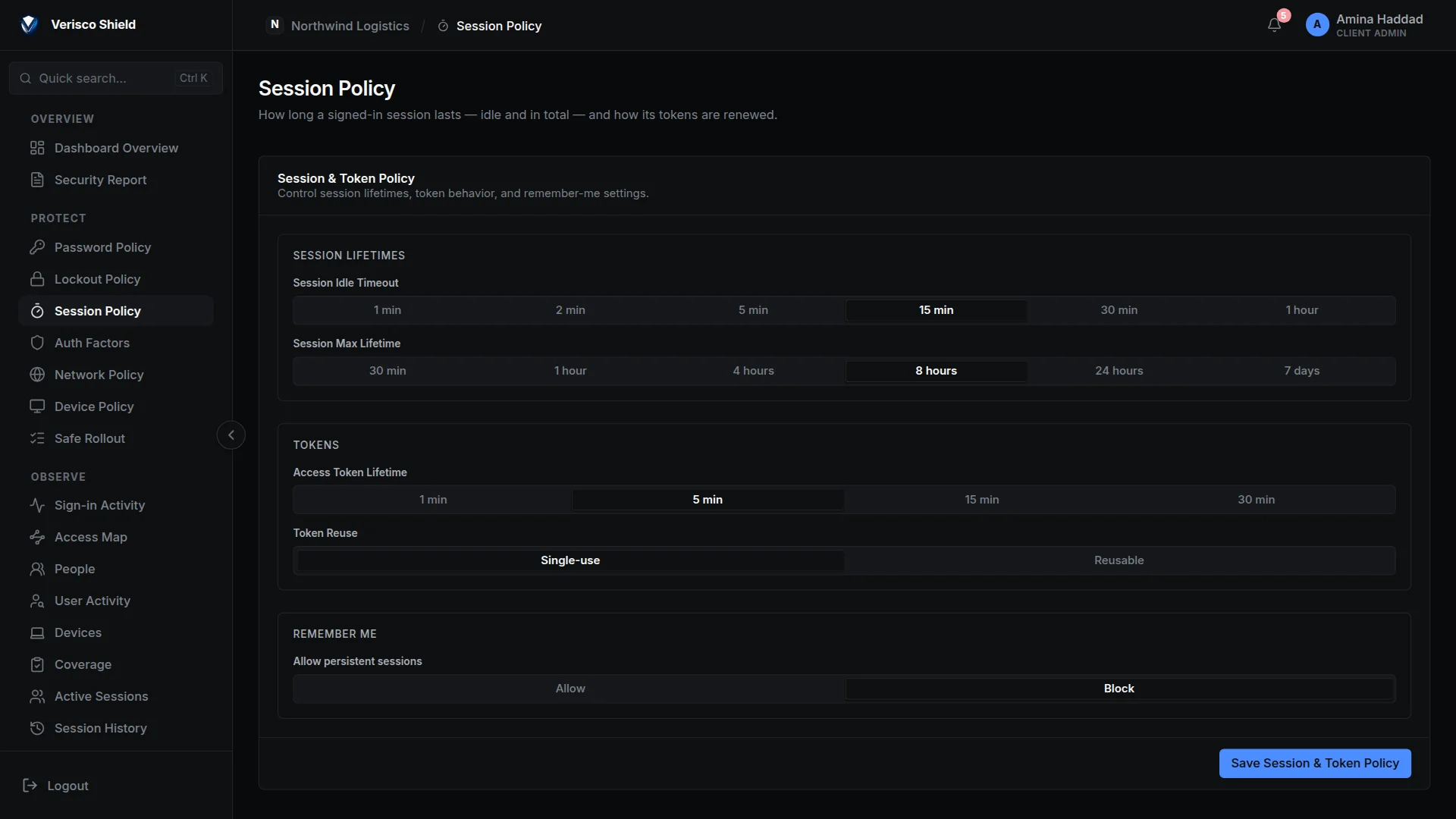The width and height of the screenshot is (1456, 819).
Task: Click Save Session & Token Policy button
Action: (1314, 764)
